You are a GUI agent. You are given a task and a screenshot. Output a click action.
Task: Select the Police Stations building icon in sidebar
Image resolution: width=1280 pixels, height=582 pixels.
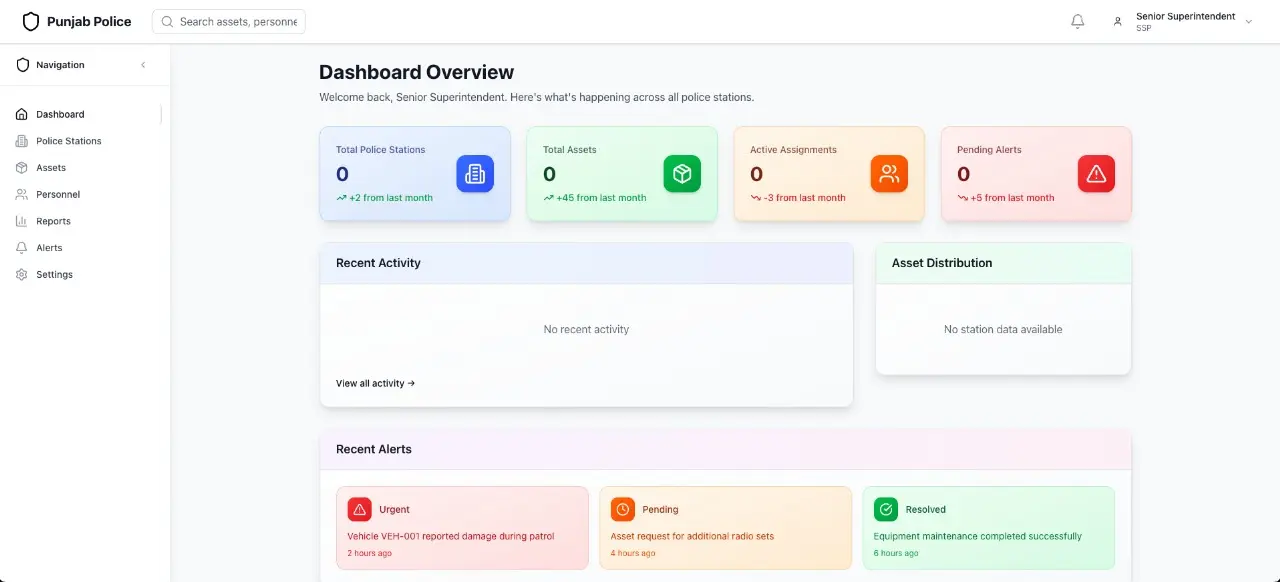(21, 141)
